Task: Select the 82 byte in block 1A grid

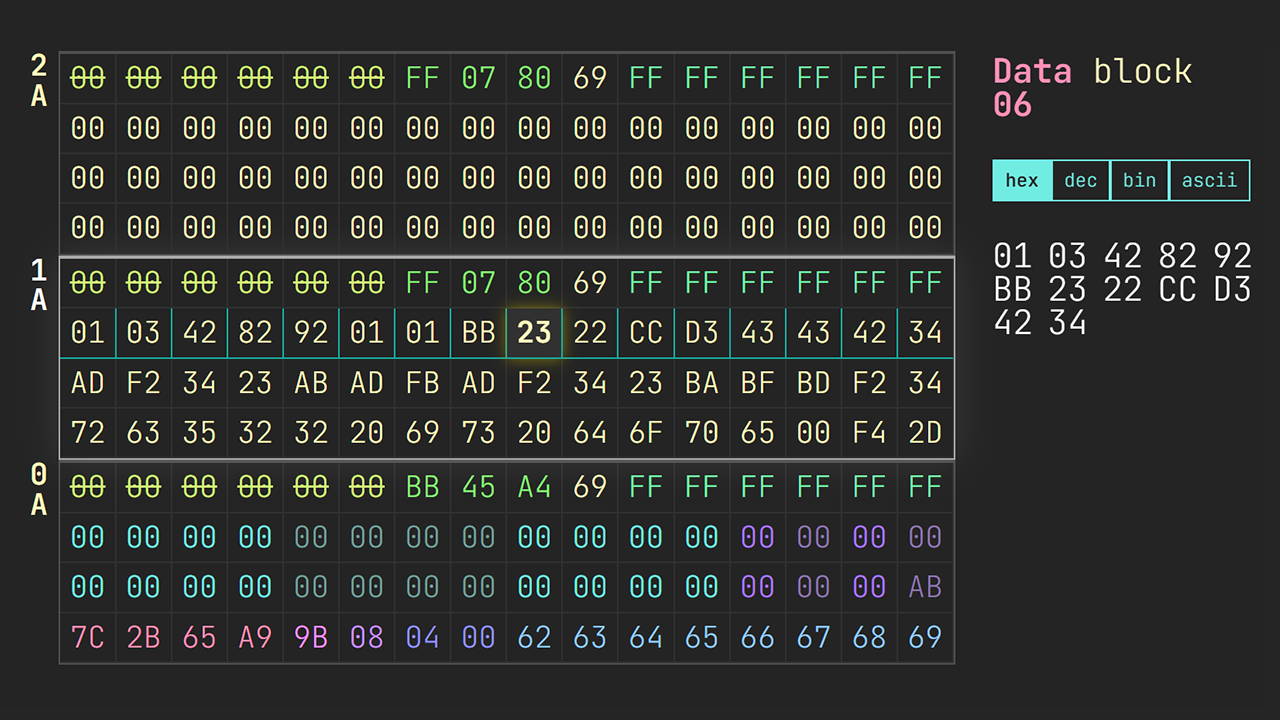Action: [255, 332]
